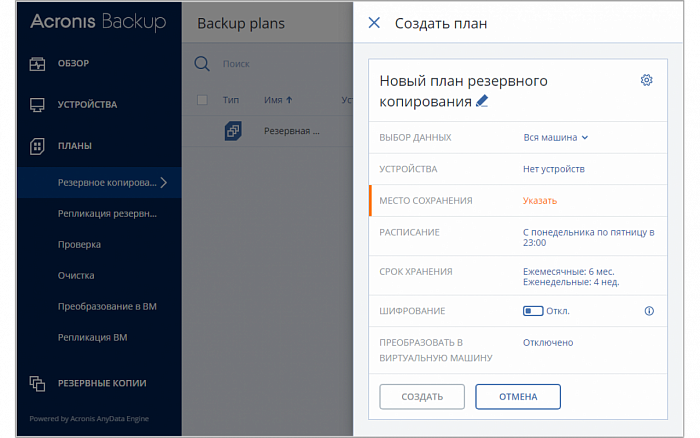Click the encryption info icon
700x438 pixels.
(648, 311)
